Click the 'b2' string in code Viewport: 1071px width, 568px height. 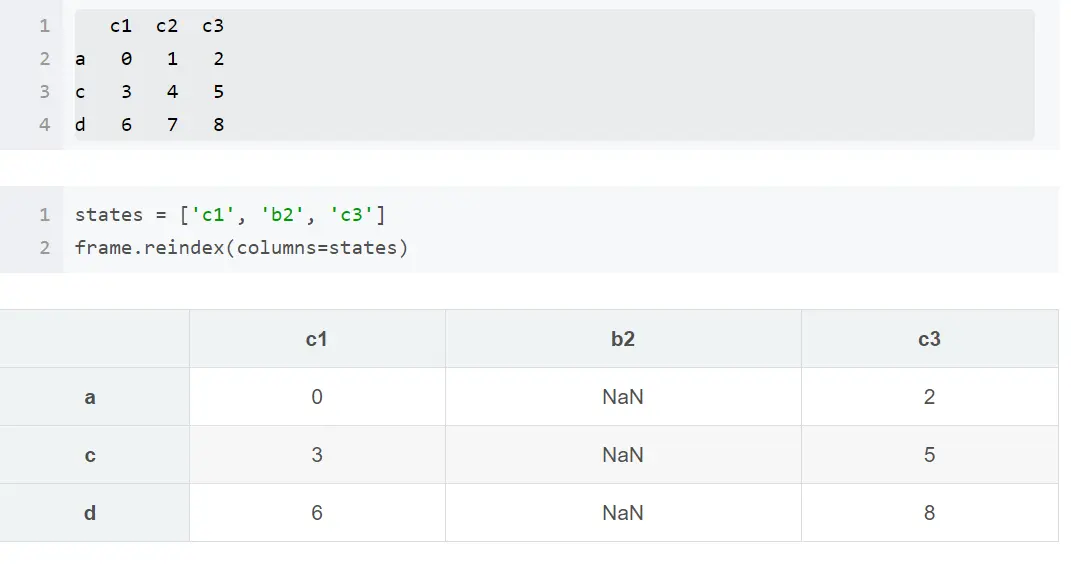(x=282, y=215)
